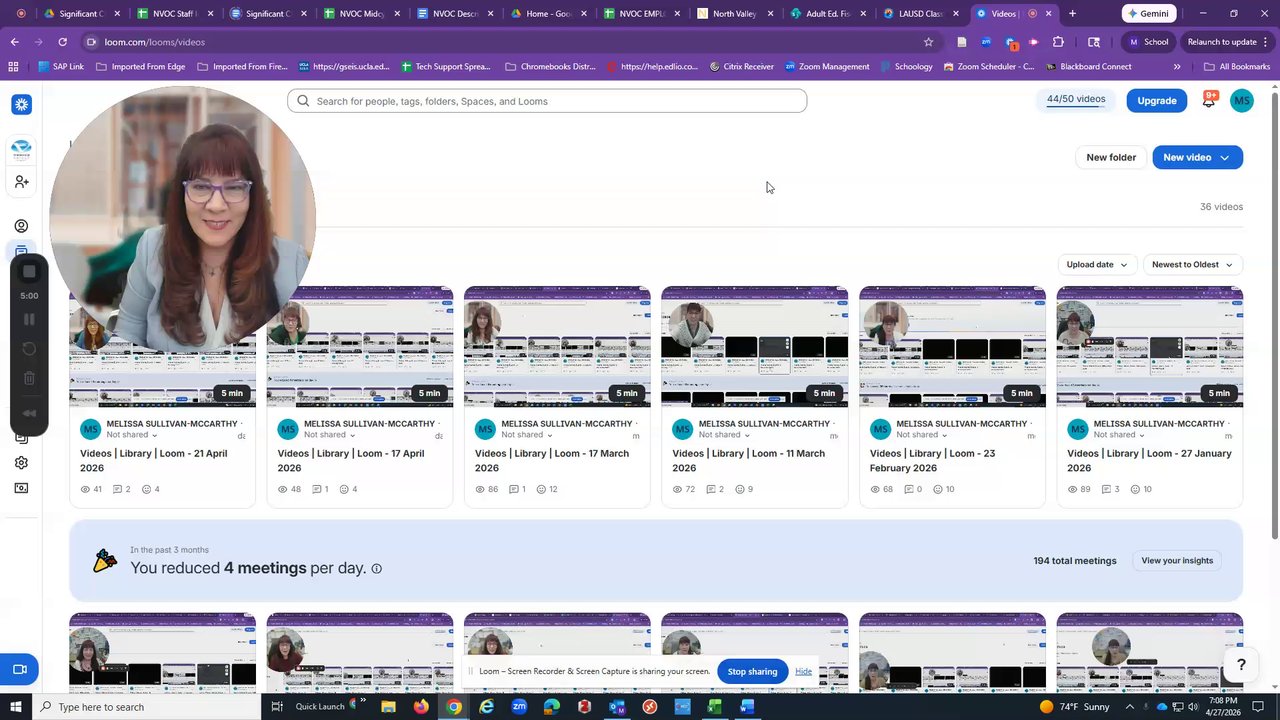Click the 44/50 videos counter
Screen dimensions: 1280x720
[1076, 100]
